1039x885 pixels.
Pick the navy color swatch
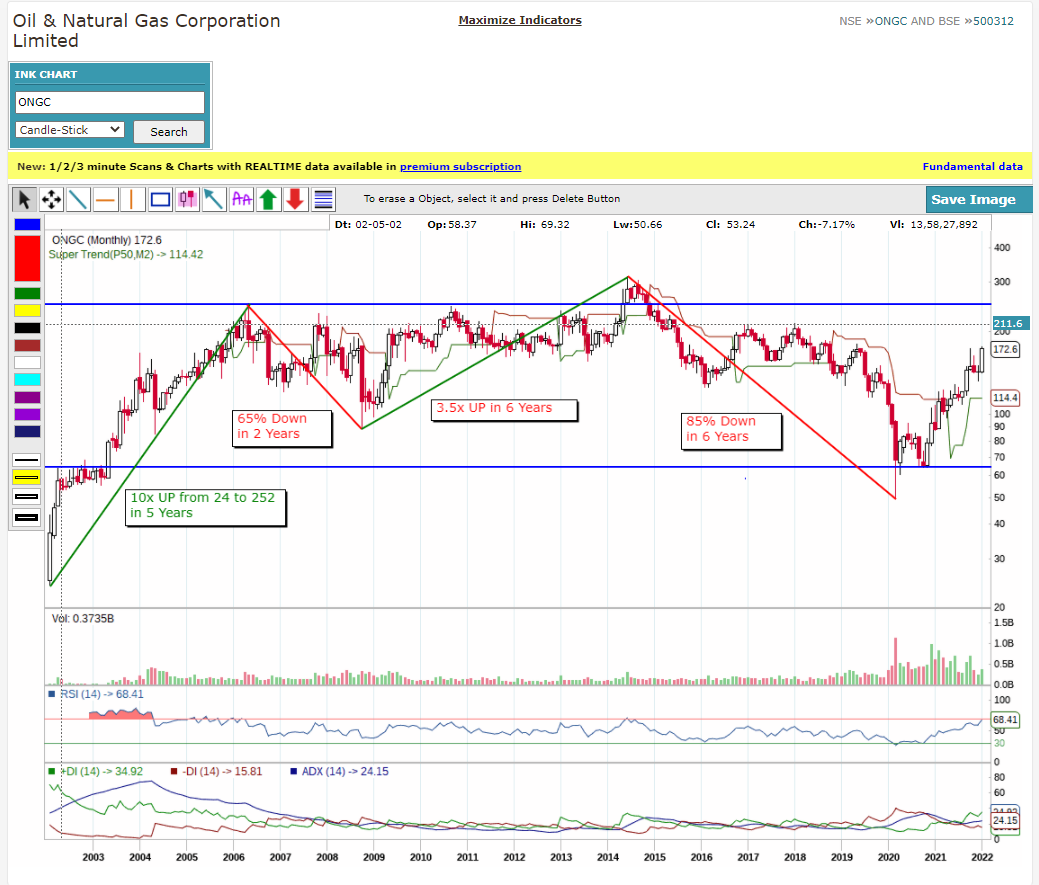(x=27, y=432)
